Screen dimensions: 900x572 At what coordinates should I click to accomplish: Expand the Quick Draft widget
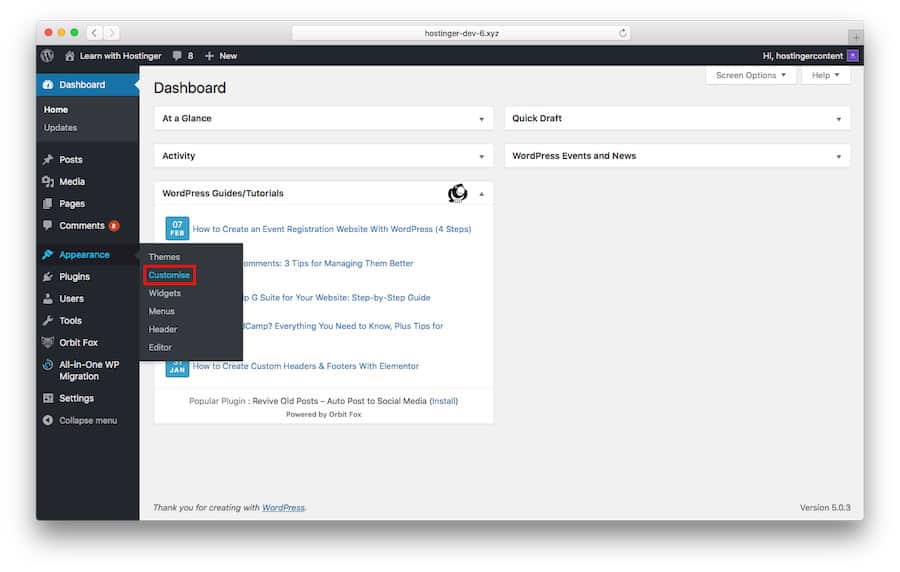(839, 119)
